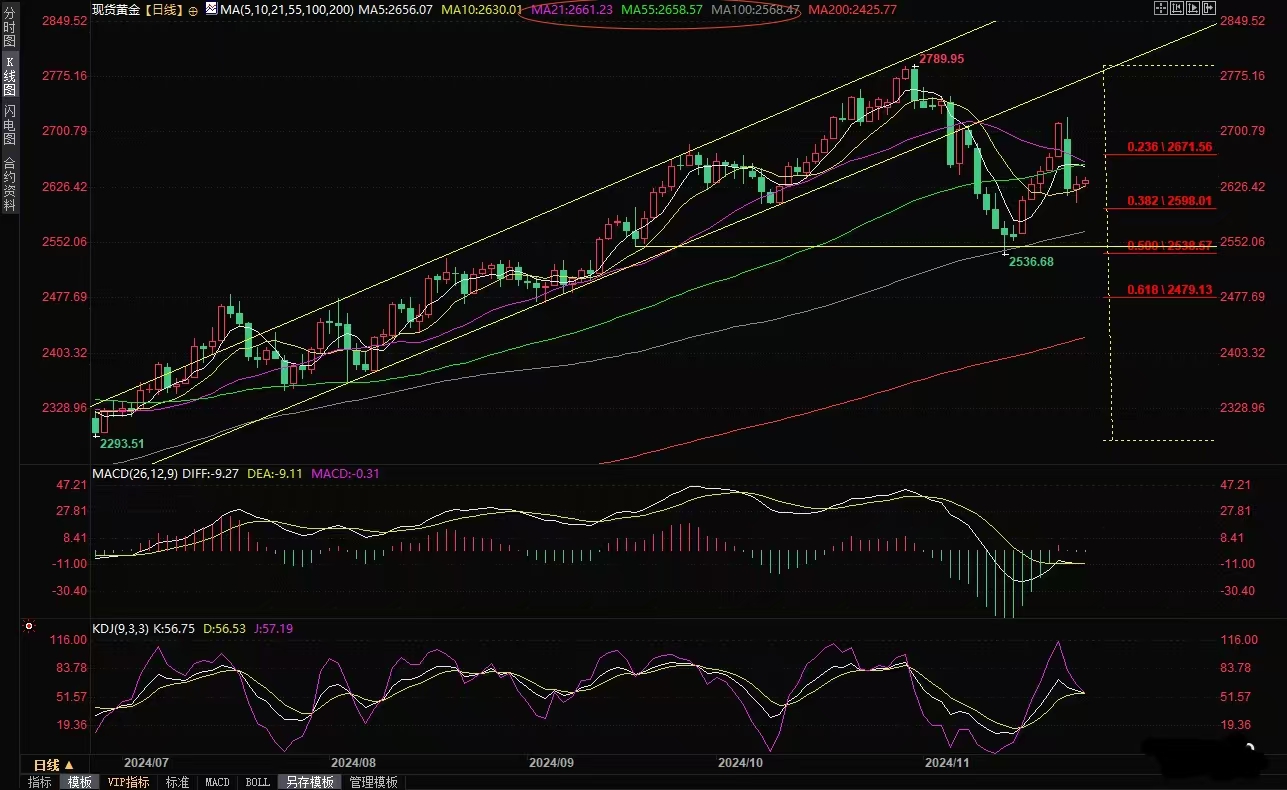Click the MACD(26,12,9) indicator label
This screenshot has height=790, width=1287.
[135, 474]
